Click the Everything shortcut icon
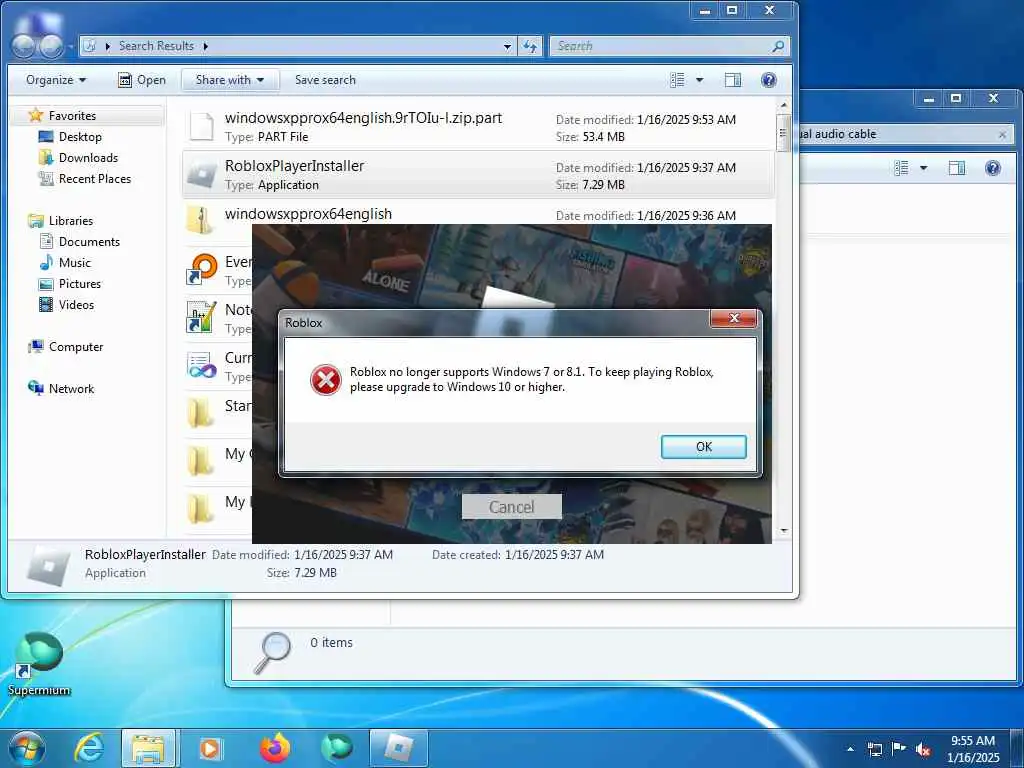Viewport: 1024px width, 768px height. (201, 270)
